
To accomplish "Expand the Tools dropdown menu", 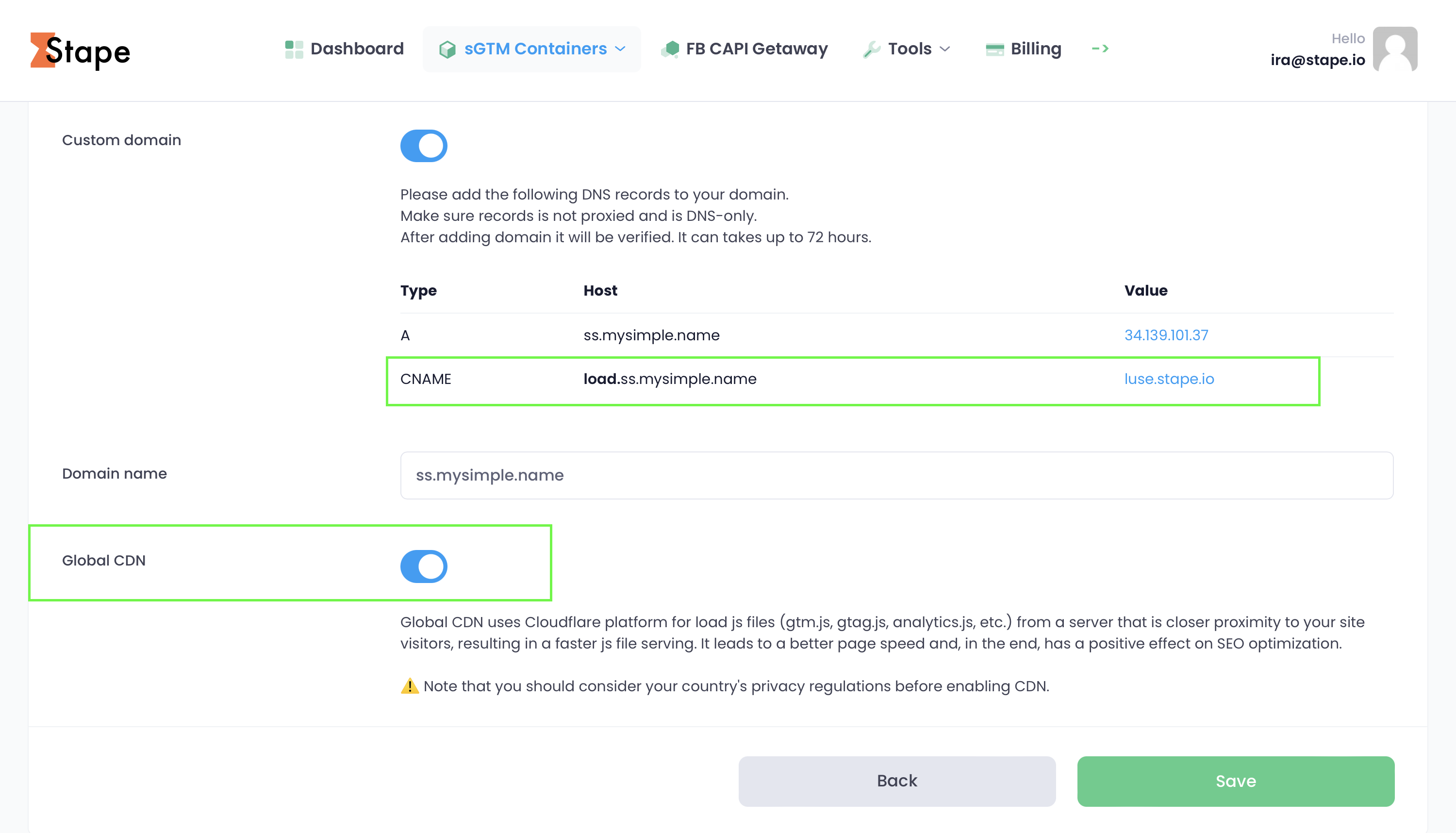I will (x=945, y=49).
